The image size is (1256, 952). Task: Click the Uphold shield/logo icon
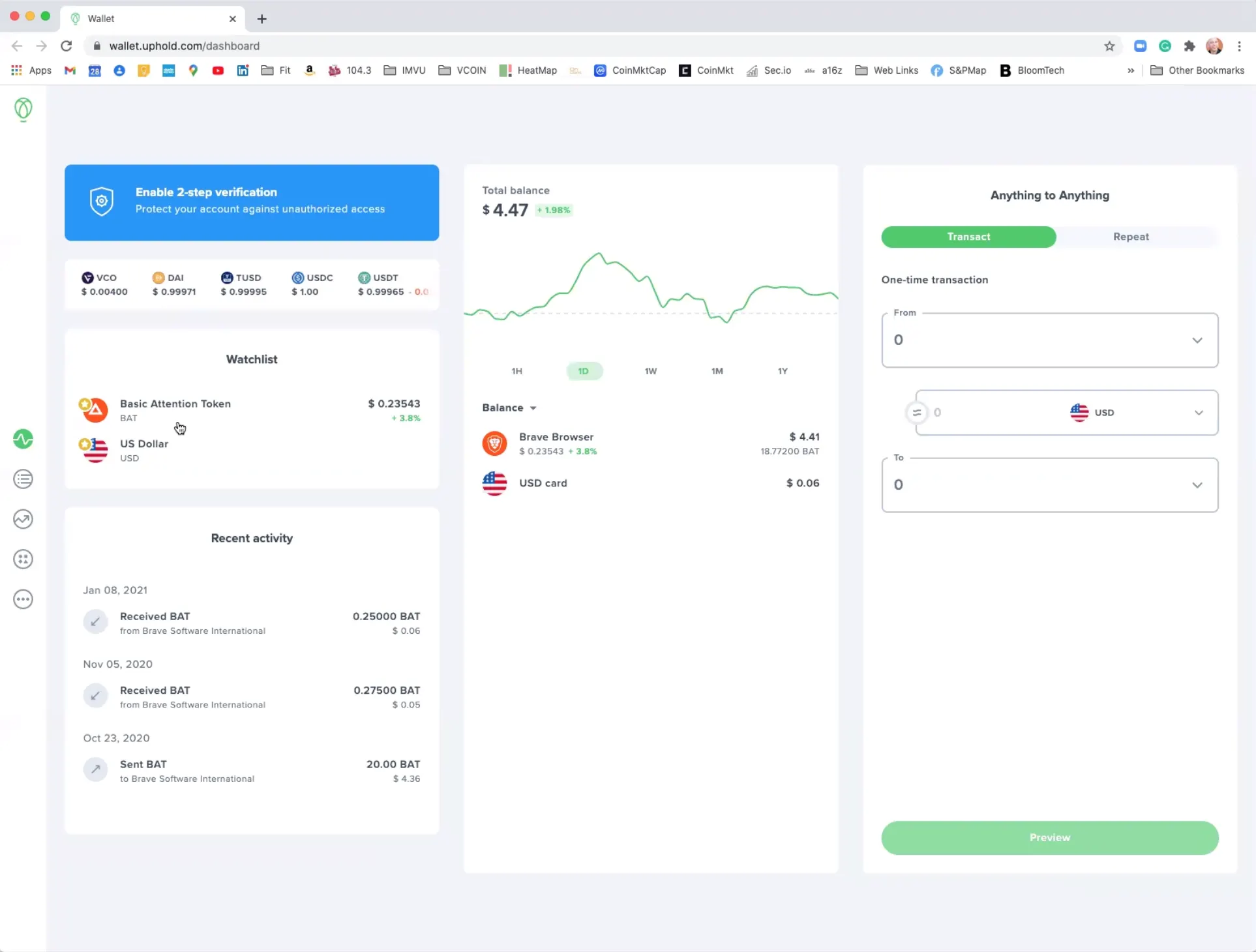click(23, 109)
